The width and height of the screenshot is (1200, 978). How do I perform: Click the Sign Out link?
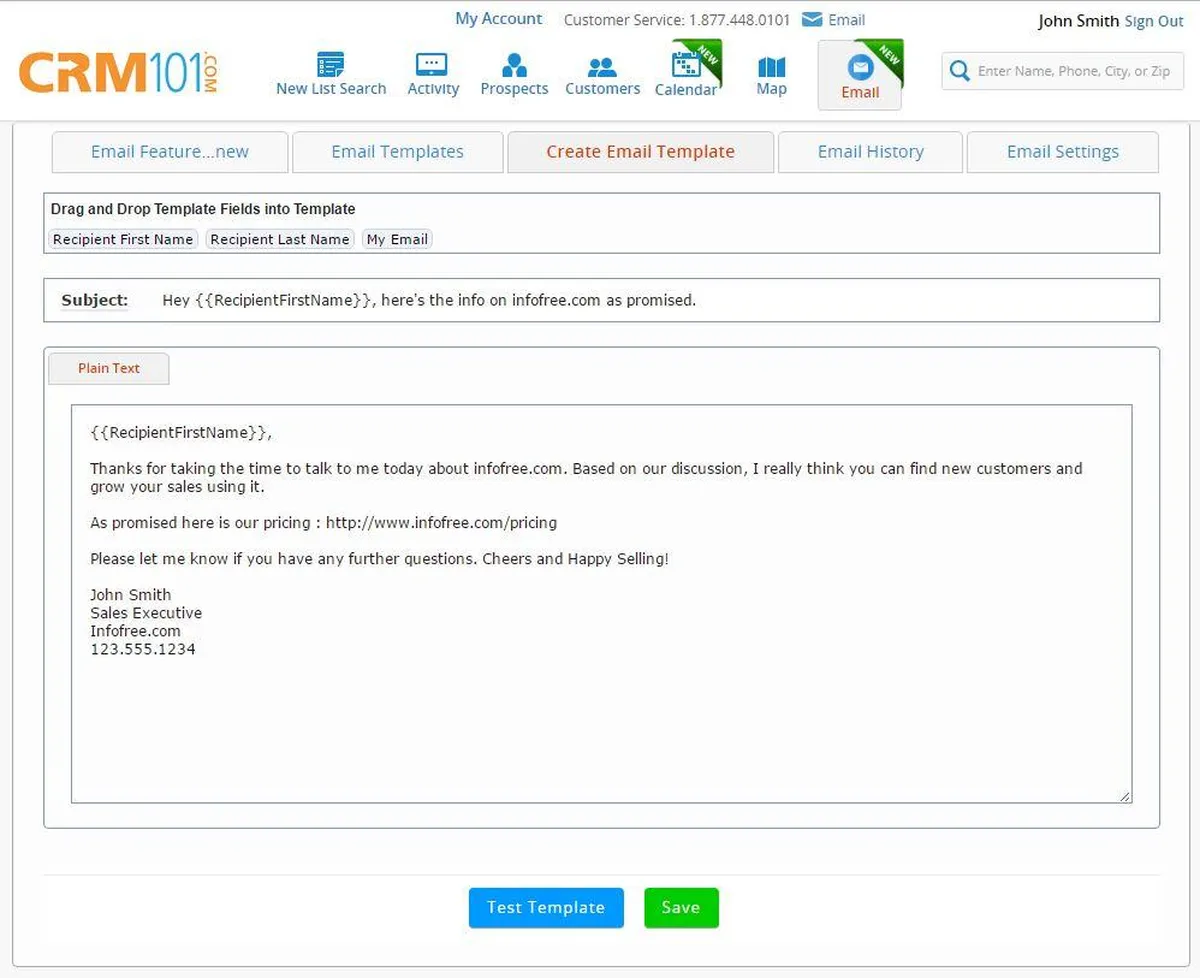(1154, 21)
